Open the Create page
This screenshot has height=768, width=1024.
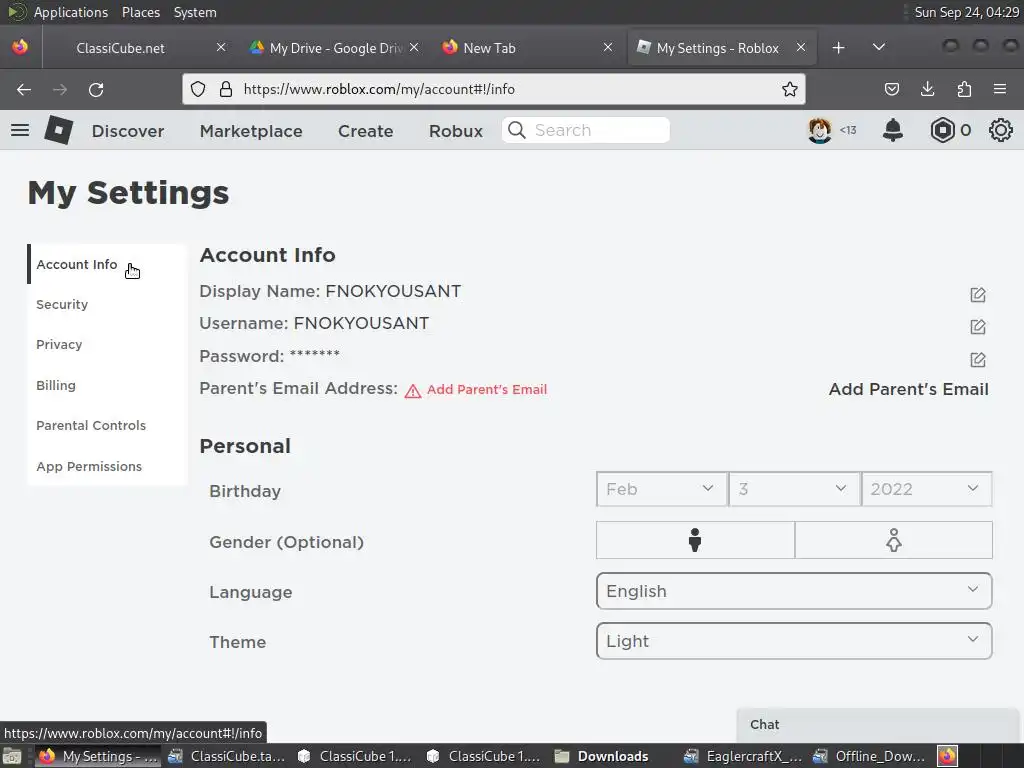pyautogui.click(x=365, y=131)
